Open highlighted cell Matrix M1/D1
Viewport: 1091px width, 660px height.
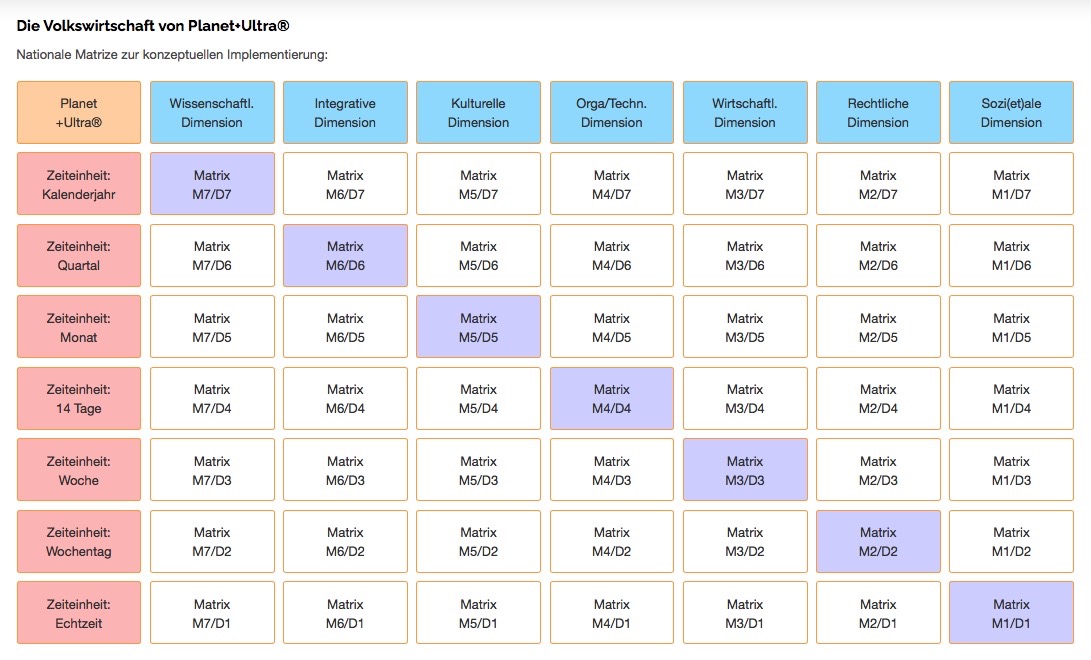point(1011,613)
